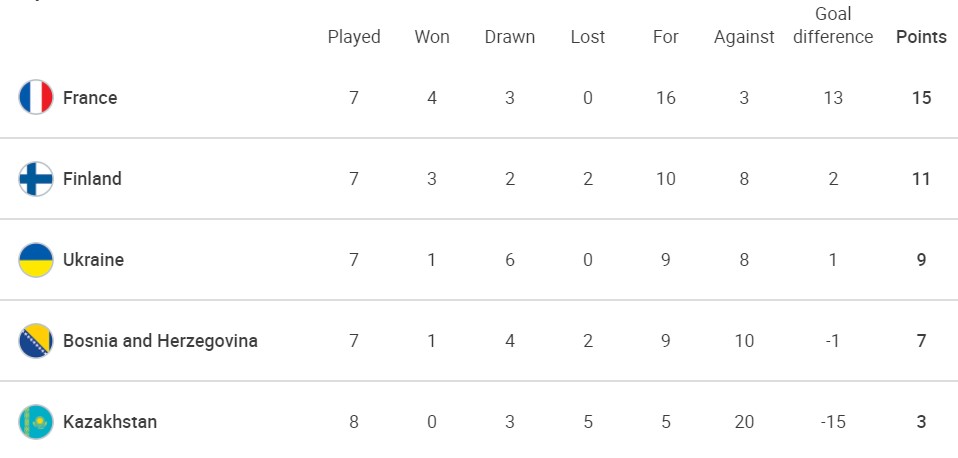958x458 pixels.
Task: Select the Kazakhstan team name
Action: 110,422
